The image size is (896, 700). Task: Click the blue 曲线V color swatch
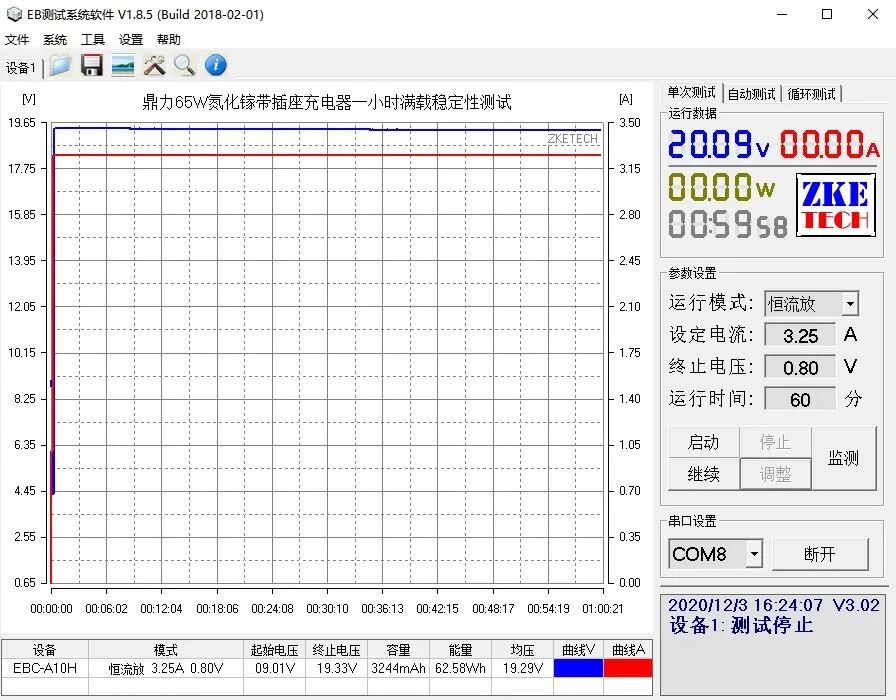[x=578, y=669]
